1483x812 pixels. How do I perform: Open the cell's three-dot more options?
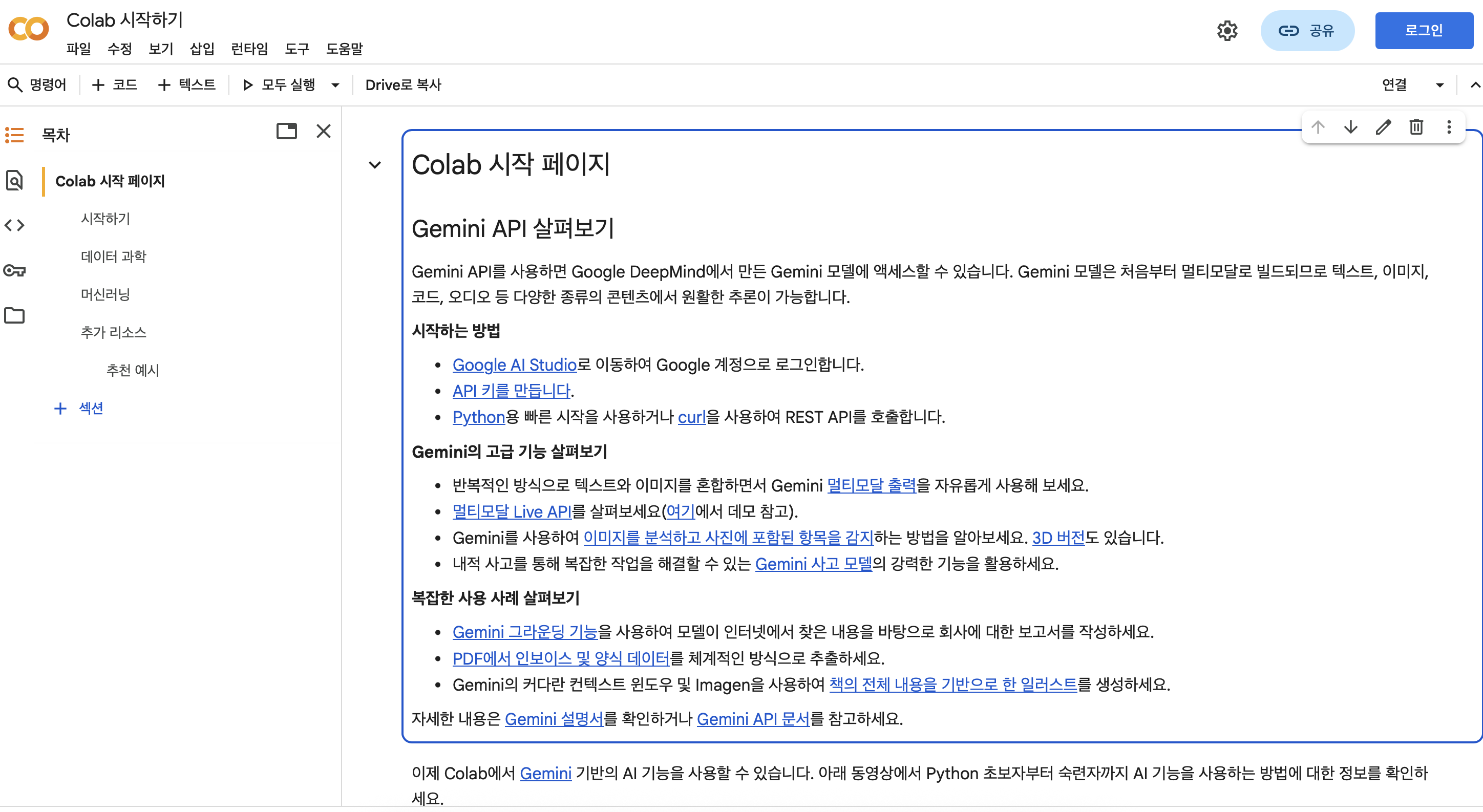[x=1449, y=127]
